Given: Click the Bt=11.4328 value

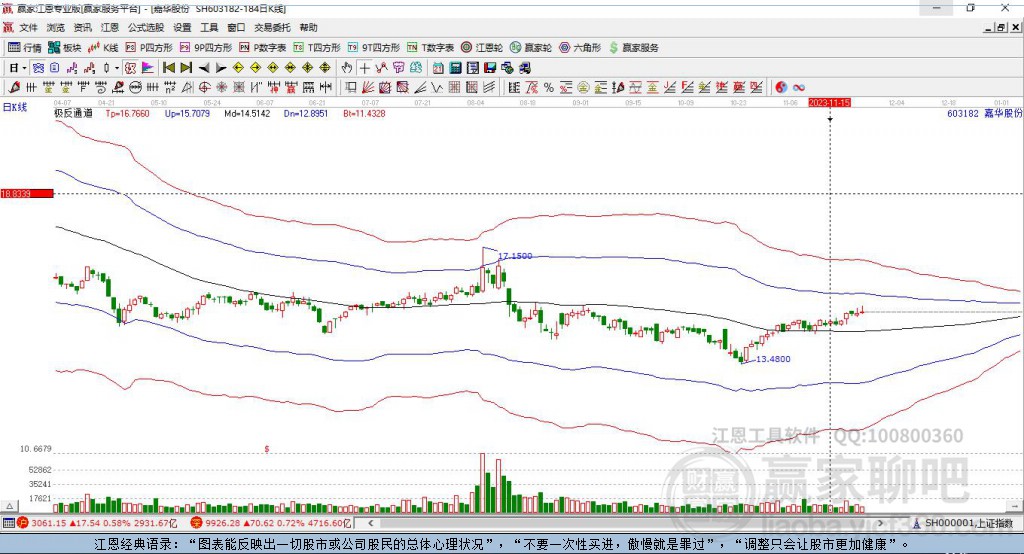Looking at the screenshot, I should 364,114.
